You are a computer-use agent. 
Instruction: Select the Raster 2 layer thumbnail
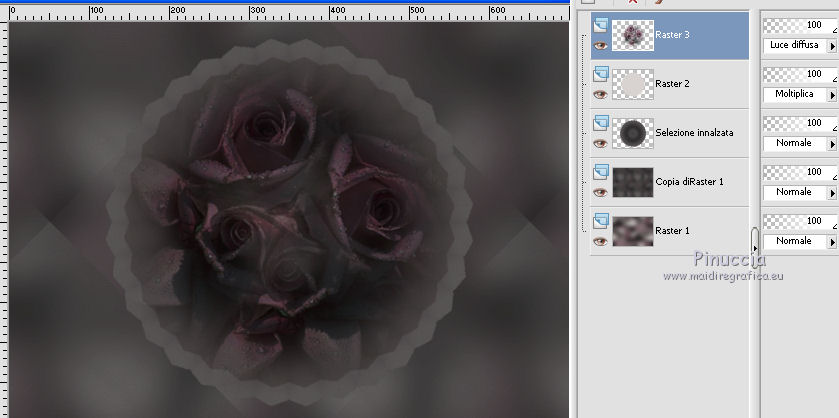click(x=632, y=84)
